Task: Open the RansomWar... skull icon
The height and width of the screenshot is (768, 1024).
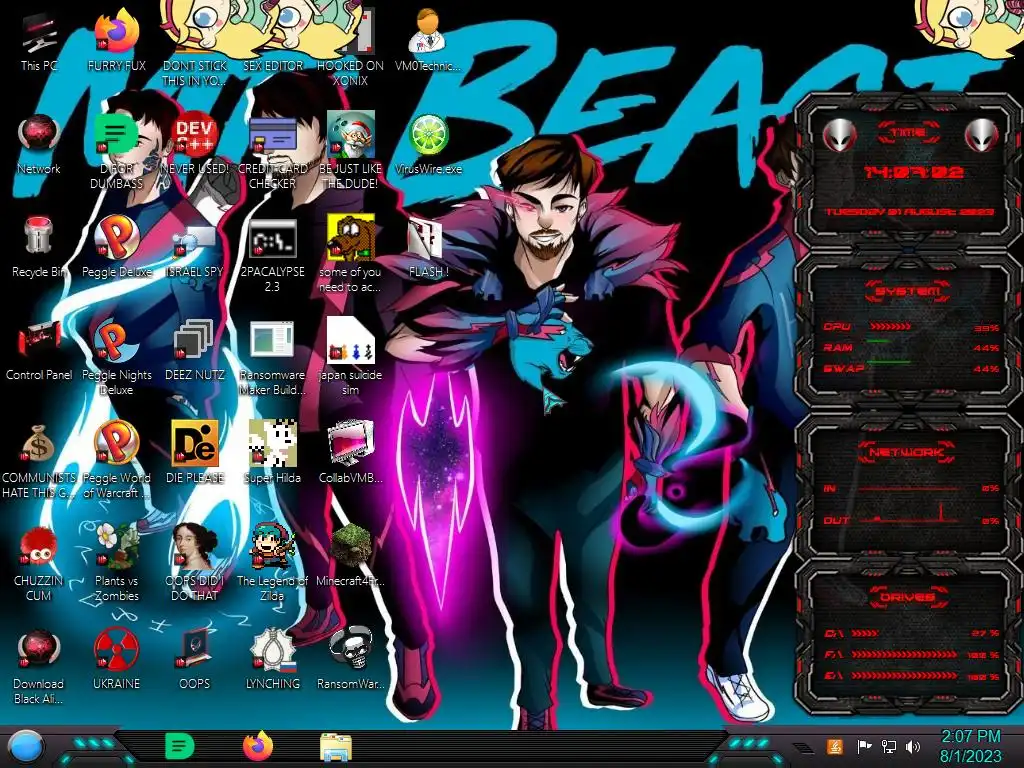Action: click(351, 660)
